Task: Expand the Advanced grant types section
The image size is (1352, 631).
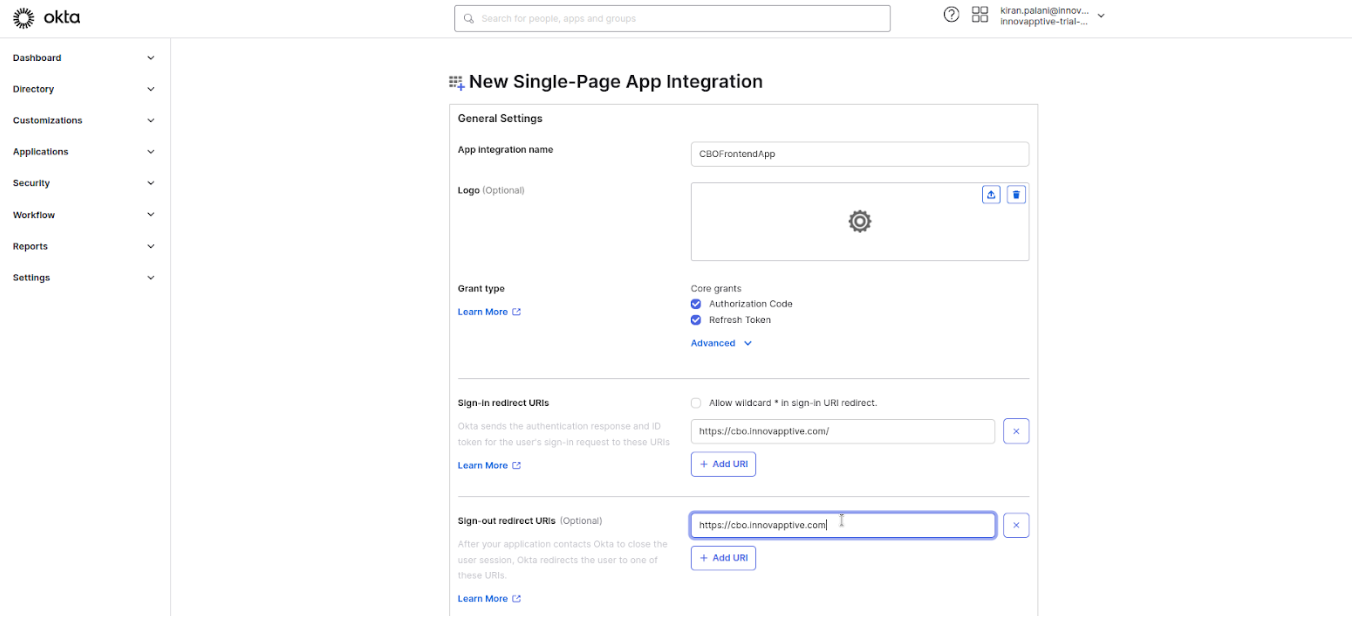Action: pos(721,343)
